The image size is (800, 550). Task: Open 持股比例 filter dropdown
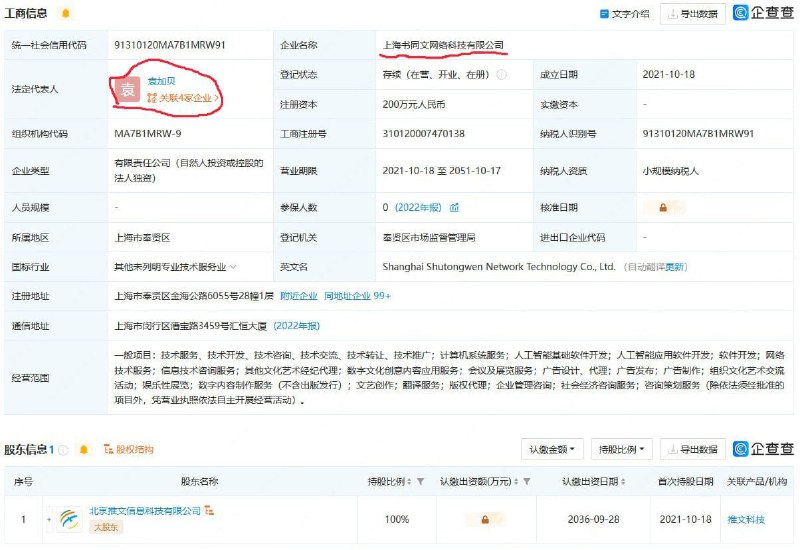pyautogui.click(x=621, y=449)
